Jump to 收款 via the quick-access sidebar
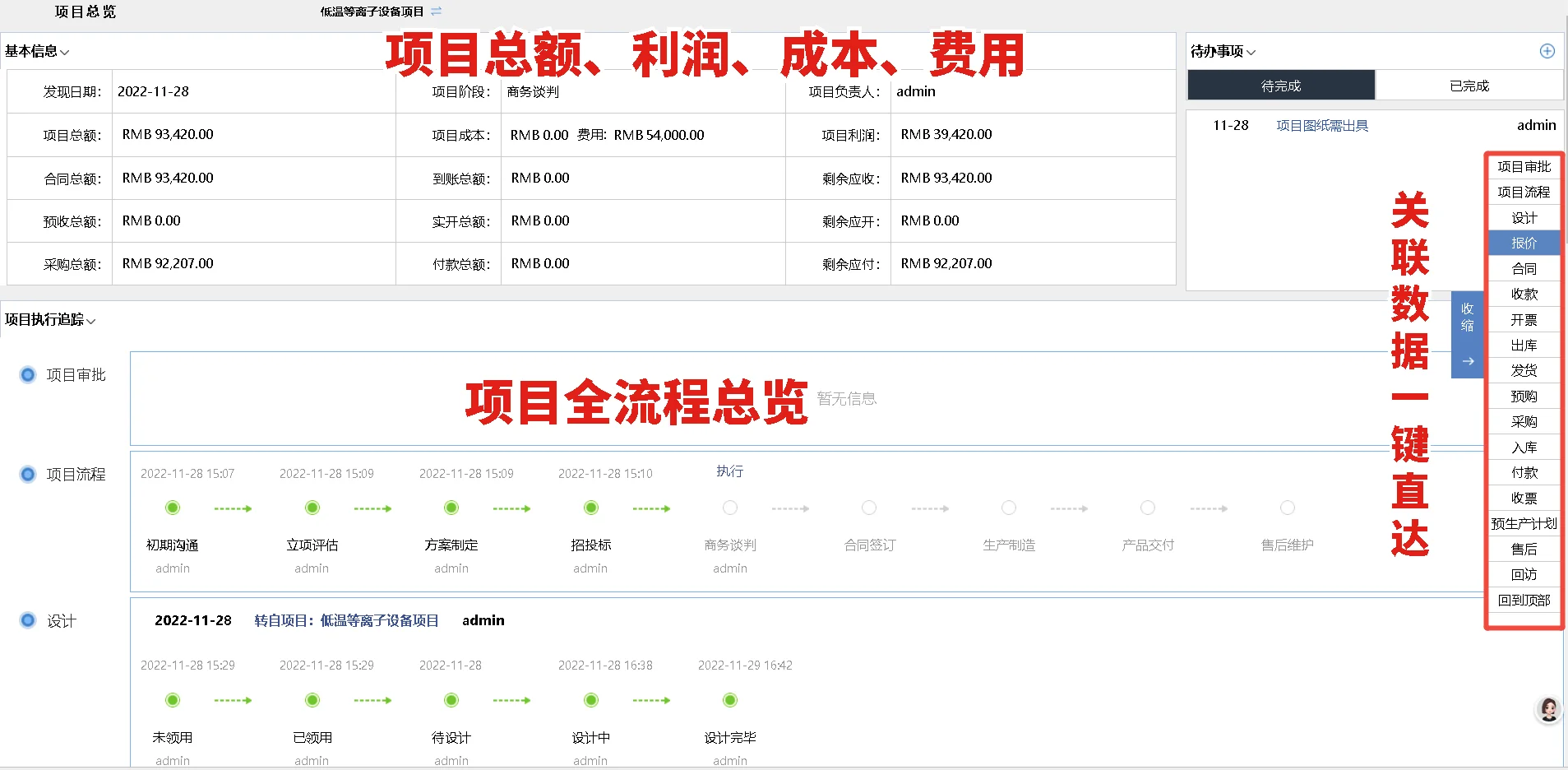 pos(1523,294)
